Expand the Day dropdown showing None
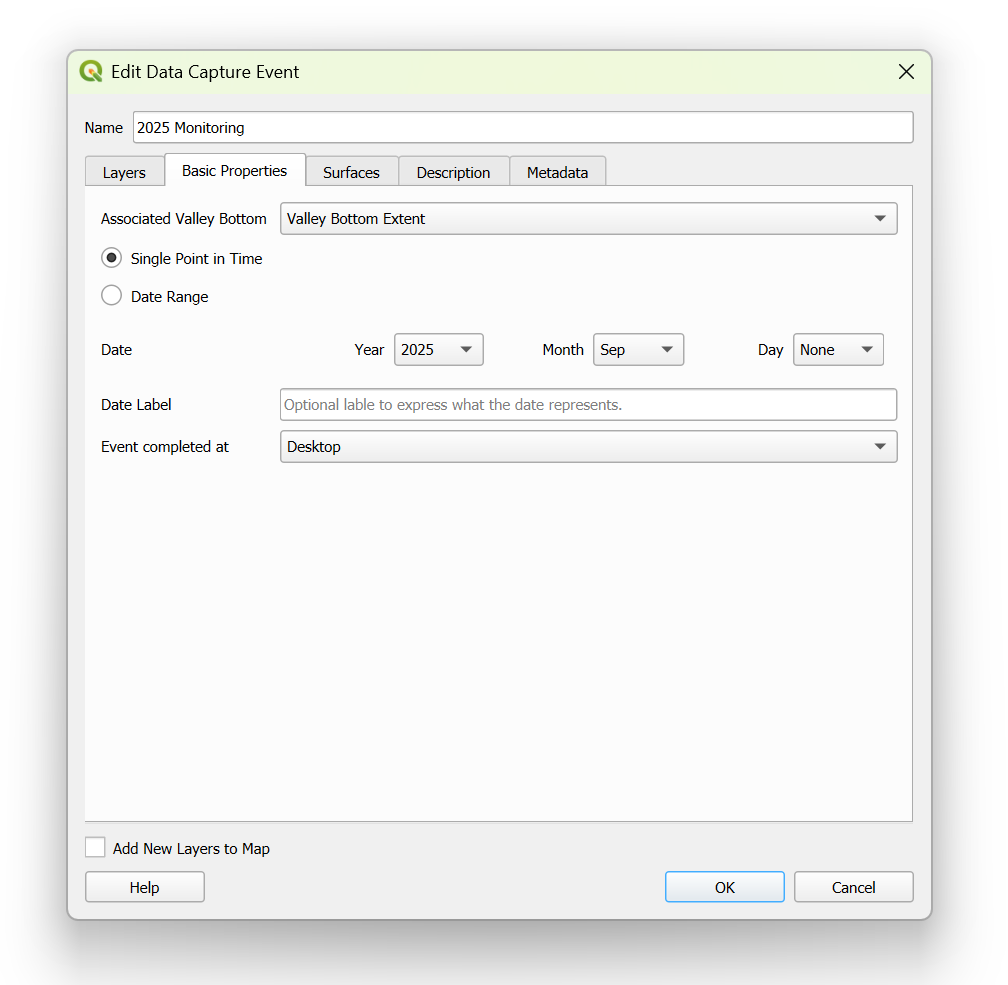Screen dimensions: 1008x985 [x=838, y=350]
